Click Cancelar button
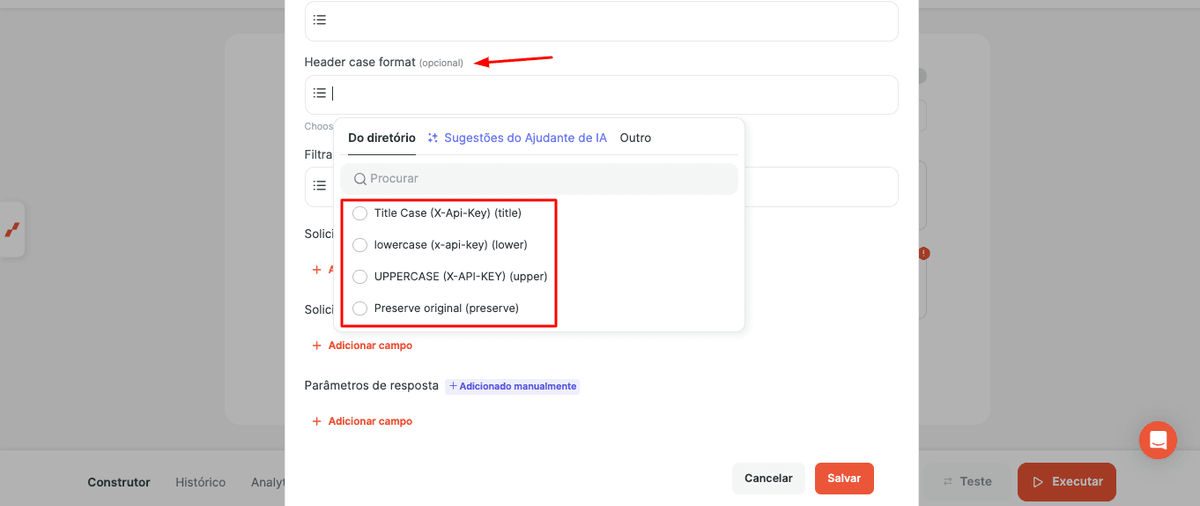 click(x=768, y=478)
